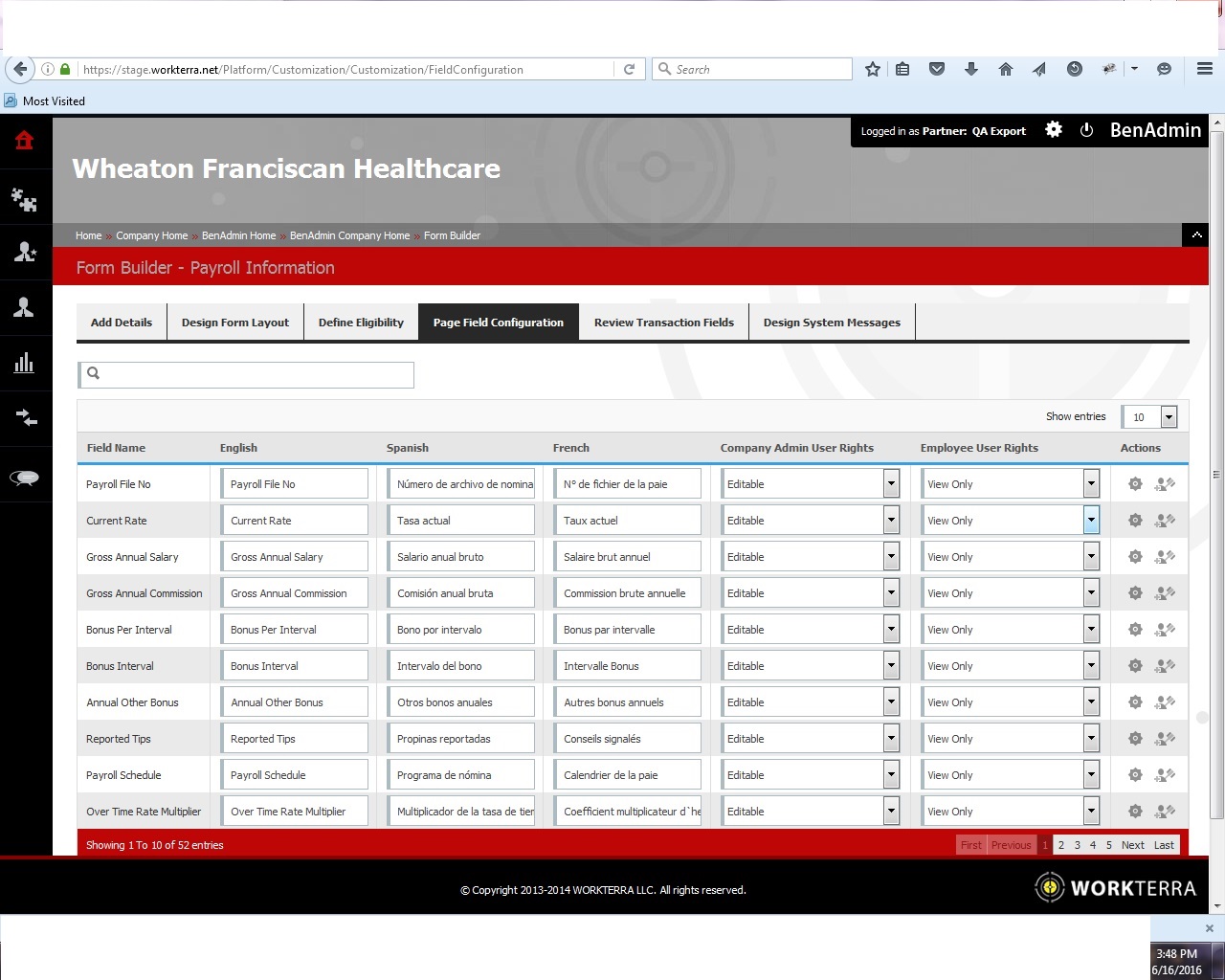Open Employee rights dropdown for Current Rate

[x=1010, y=521]
